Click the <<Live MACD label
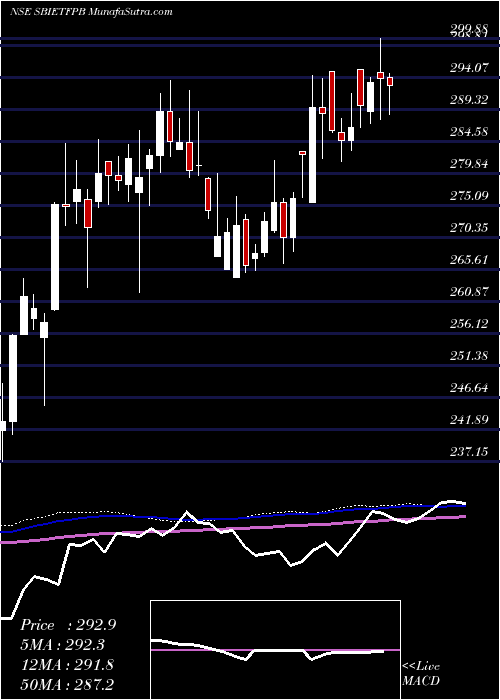 click(421, 674)
